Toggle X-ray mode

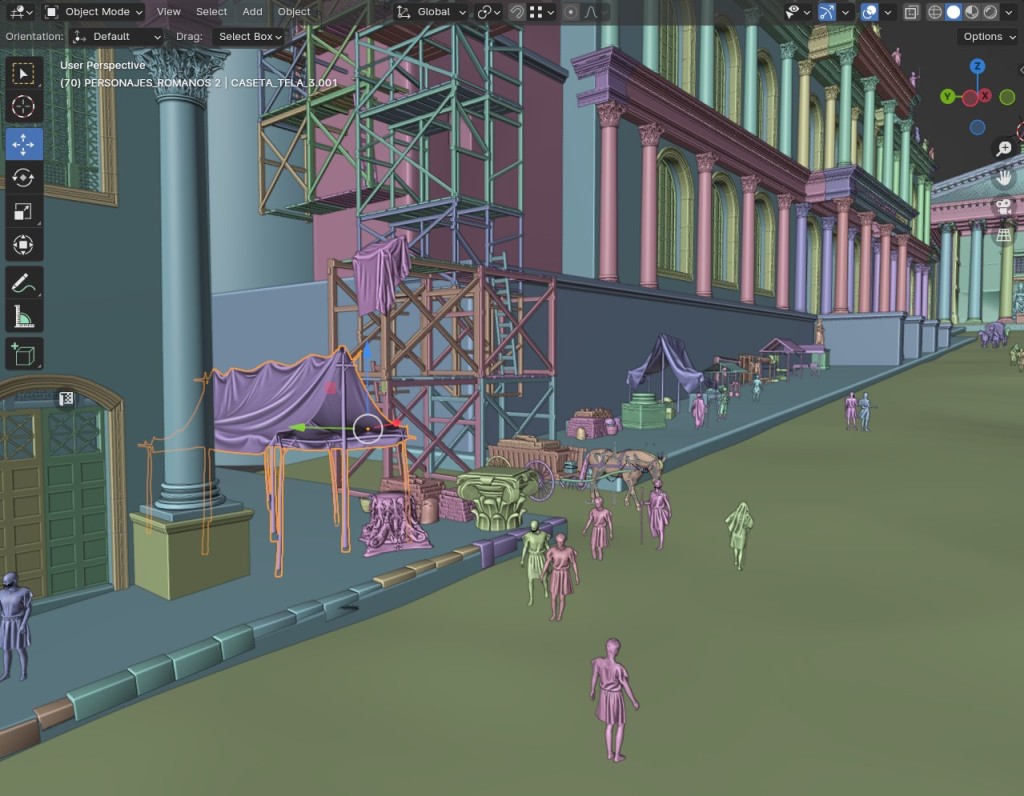[x=911, y=12]
